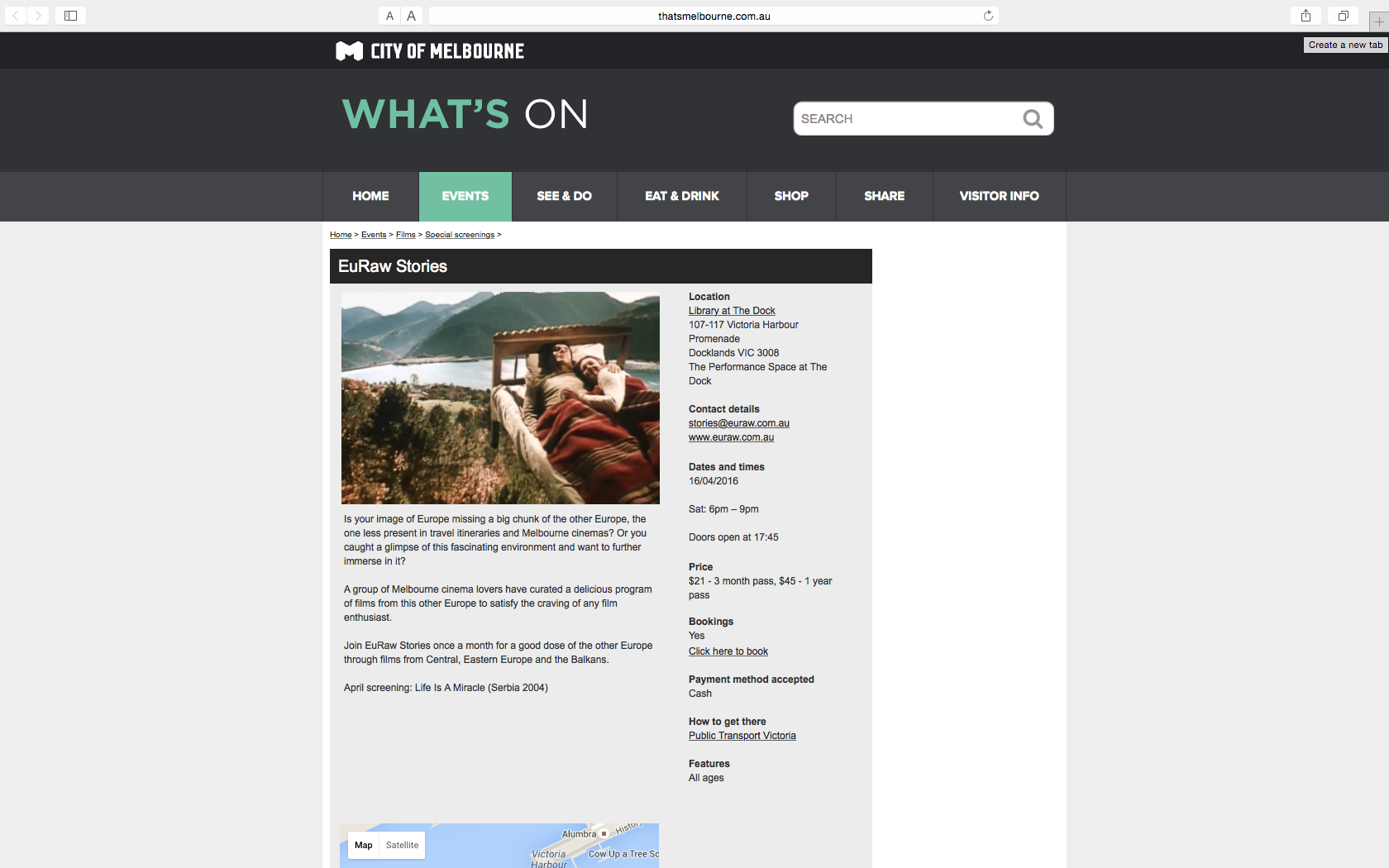Focus the SEARCH text field
This screenshot has height=868, width=1389.
(x=908, y=119)
